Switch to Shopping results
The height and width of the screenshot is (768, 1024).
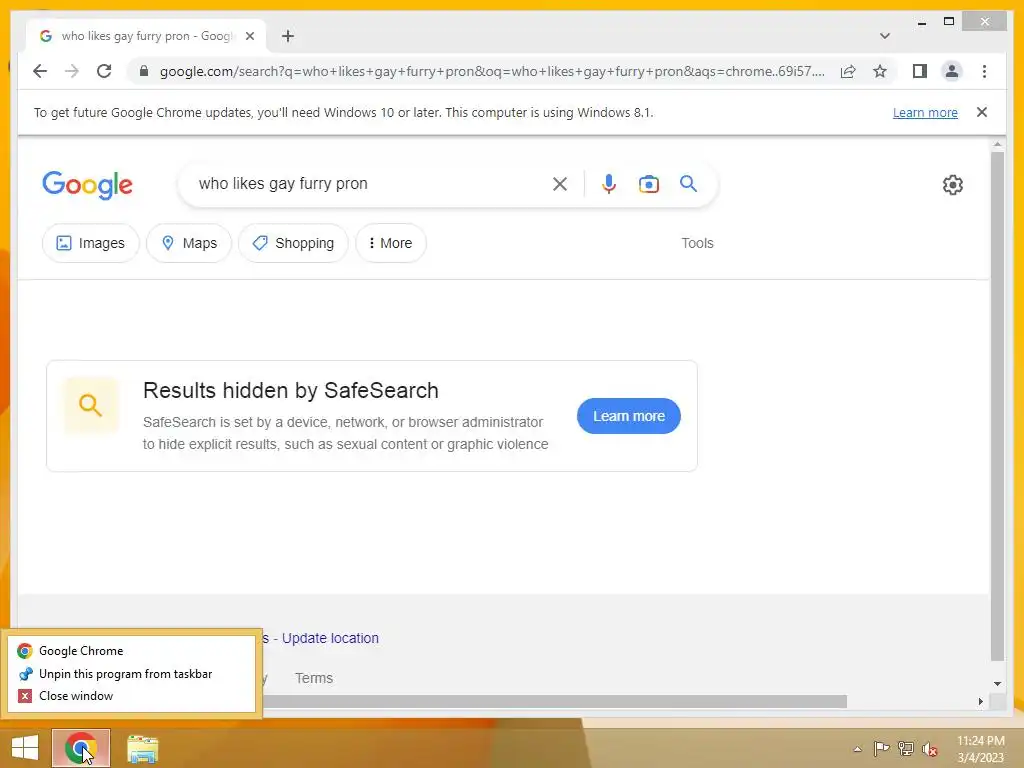click(293, 243)
